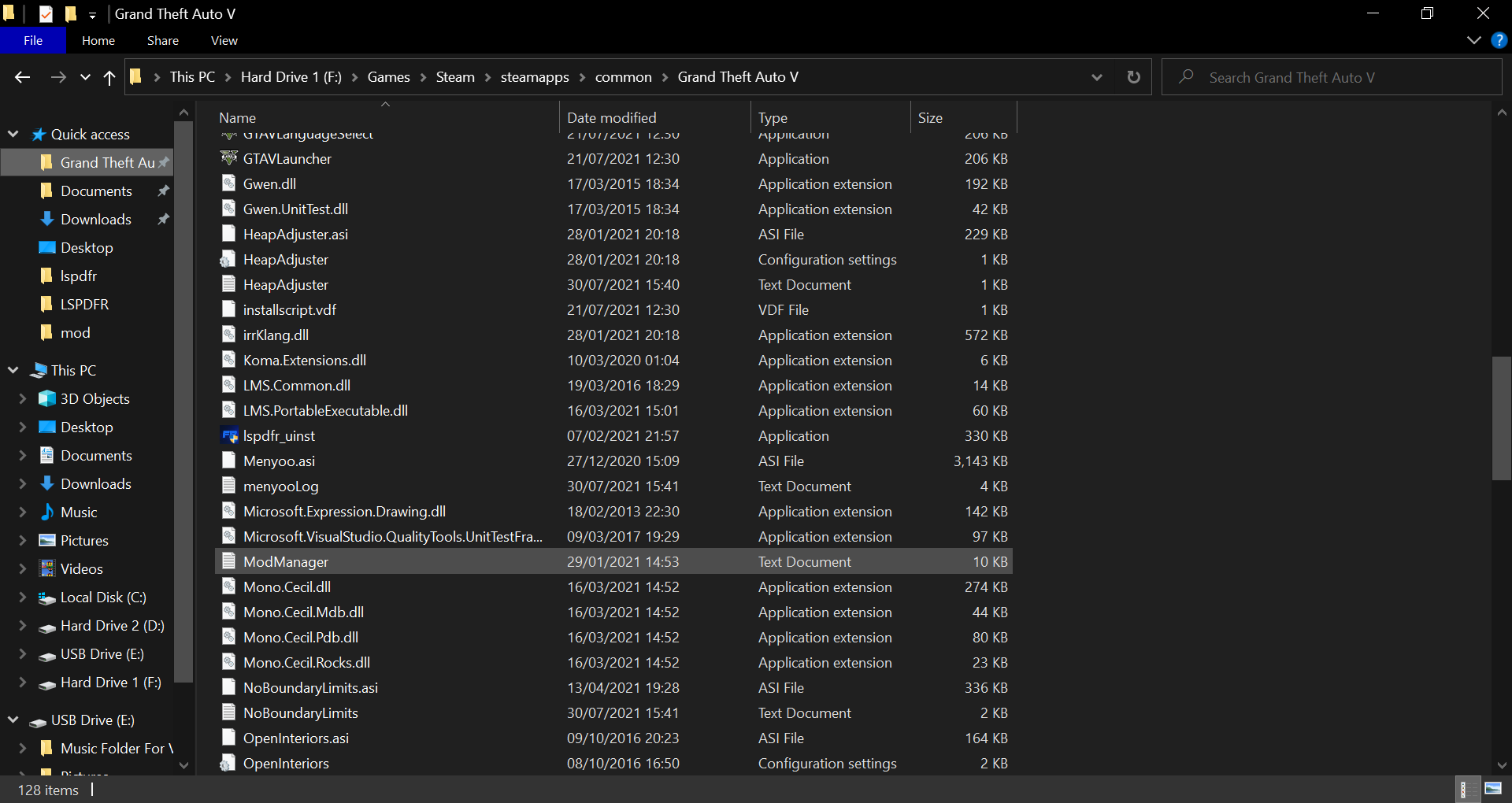Click steamapps in the breadcrumb path
This screenshot has height=803, width=1512.
[x=534, y=77]
